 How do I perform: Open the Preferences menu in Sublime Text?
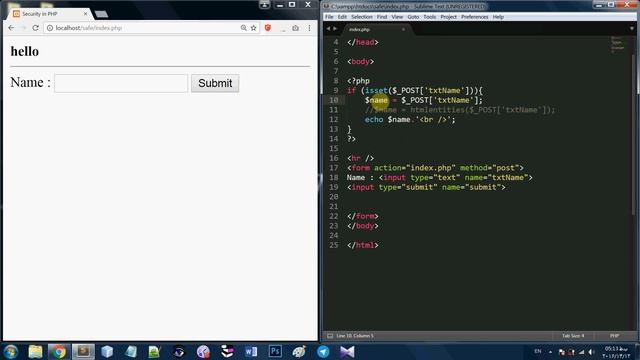click(x=474, y=17)
